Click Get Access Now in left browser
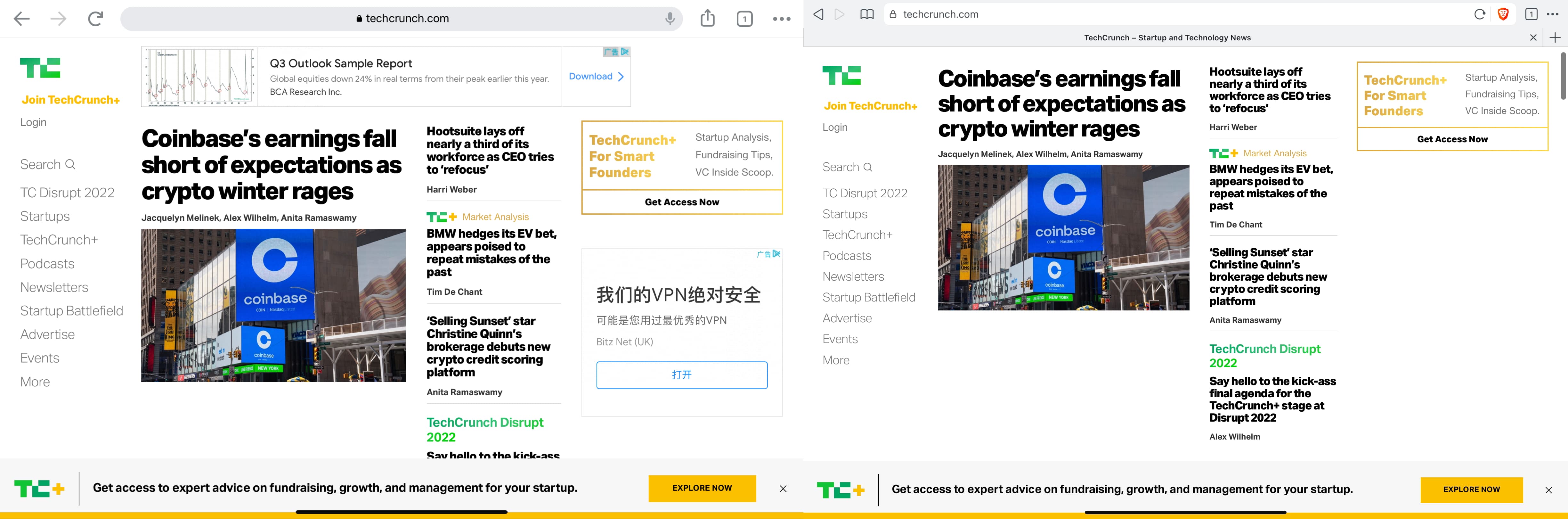The width and height of the screenshot is (1568, 519). tap(682, 202)
